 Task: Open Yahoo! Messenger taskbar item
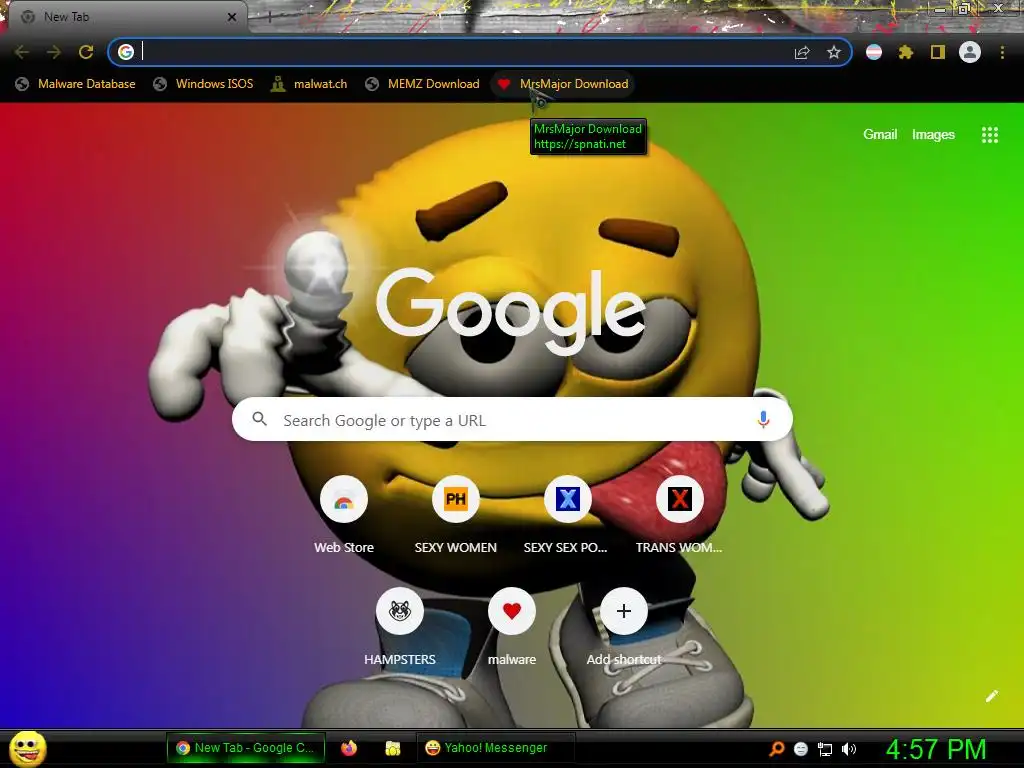click(495, 748)
